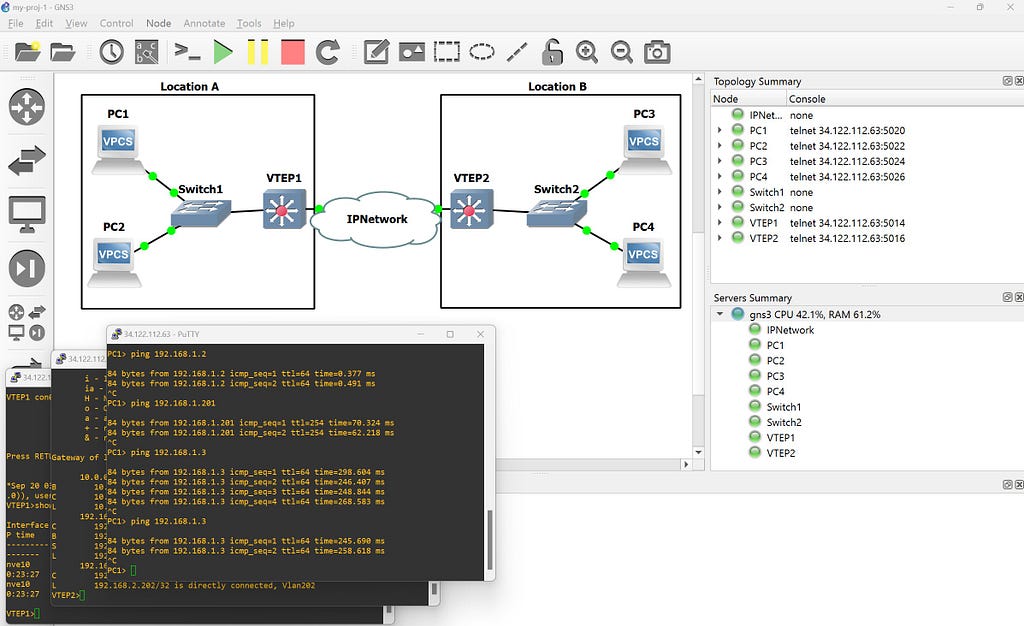Browse security devices sidebar icon

click(27, 268)
